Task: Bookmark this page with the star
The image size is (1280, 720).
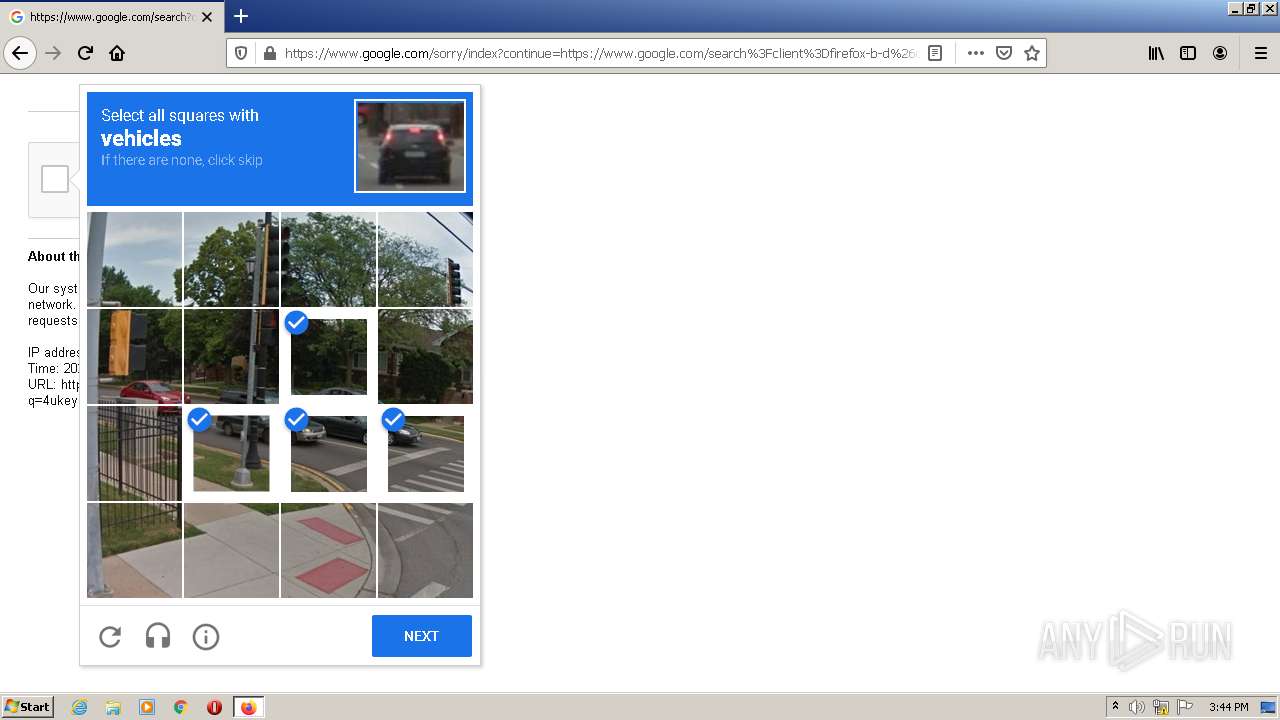Action: point(1032,53)
